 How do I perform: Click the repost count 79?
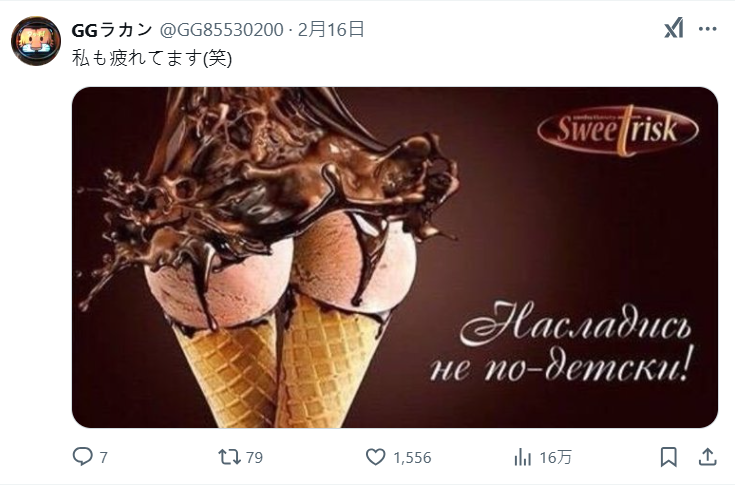[254, 457]
